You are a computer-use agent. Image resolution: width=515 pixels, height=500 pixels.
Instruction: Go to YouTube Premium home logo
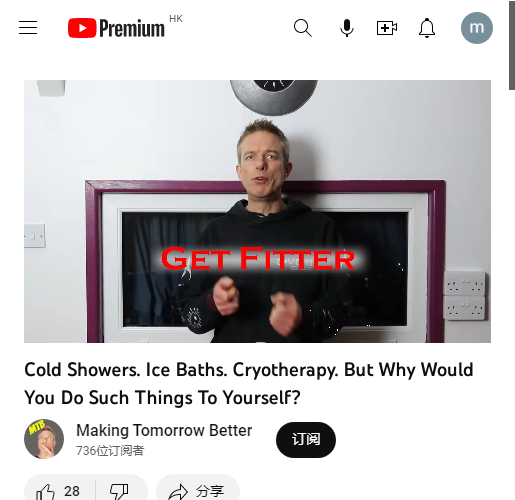(x=116, y=28)
